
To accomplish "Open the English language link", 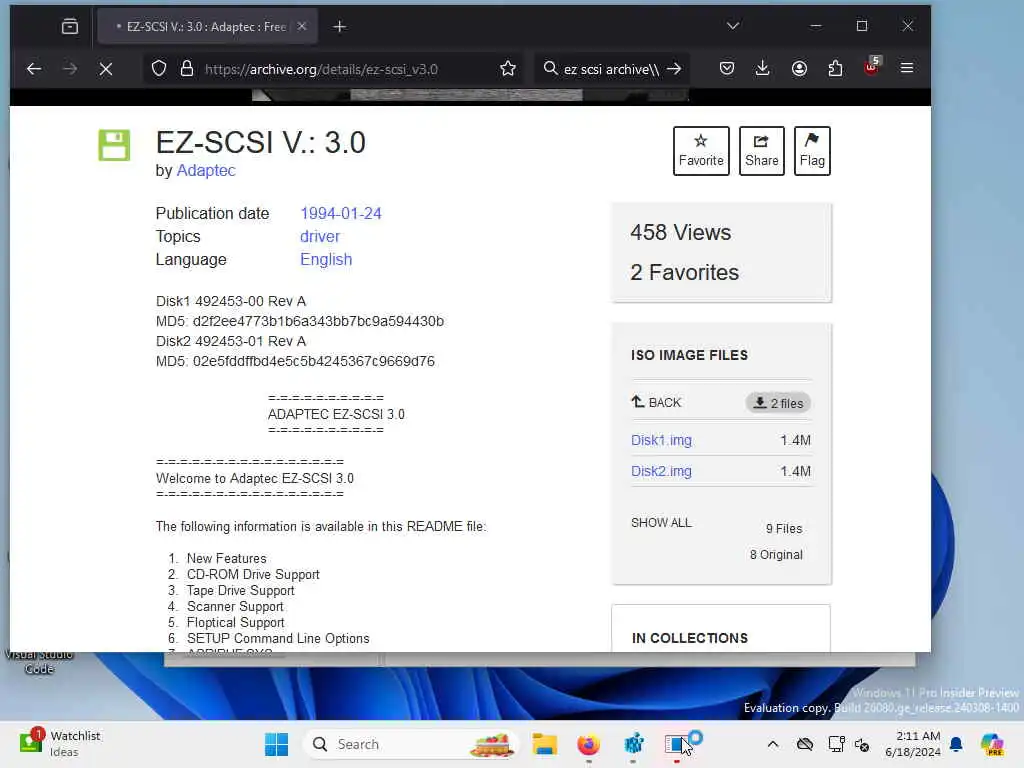I will coord(326,259).
